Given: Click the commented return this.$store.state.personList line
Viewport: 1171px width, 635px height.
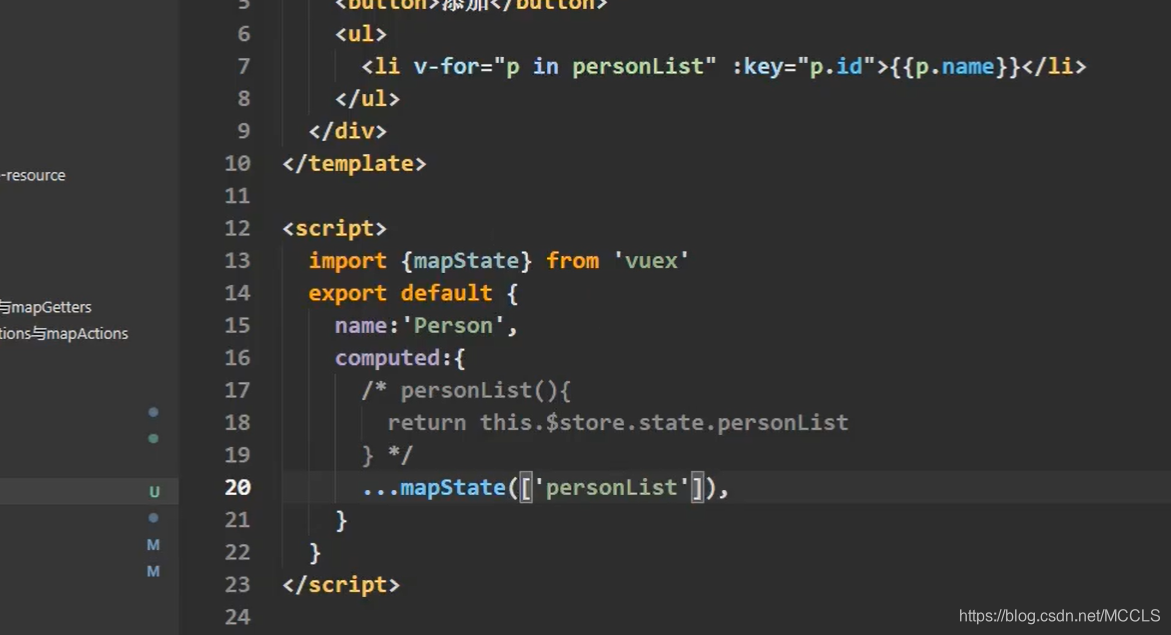Looking at the screenshot, I should pyautogui.click(x=618, y=423).
